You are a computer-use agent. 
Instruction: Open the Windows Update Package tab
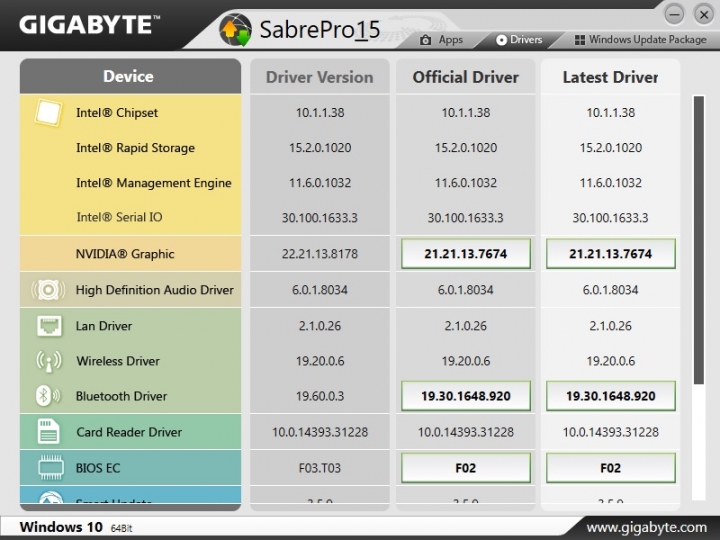(x=641, y=40)
